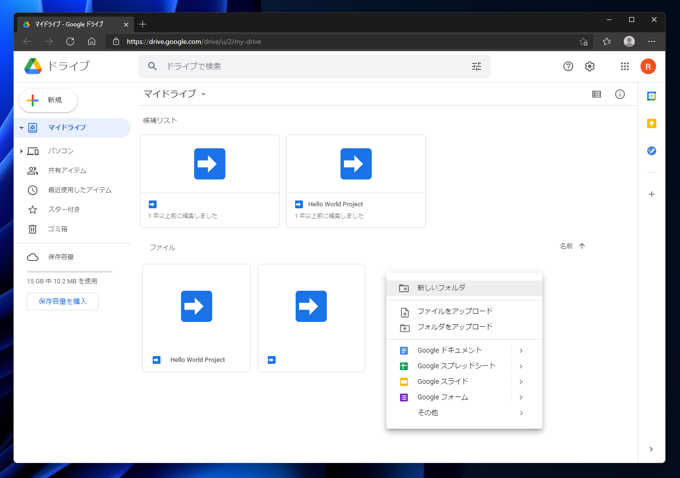Reload the page in browser
680x478 pixels.
click(70, 42)
